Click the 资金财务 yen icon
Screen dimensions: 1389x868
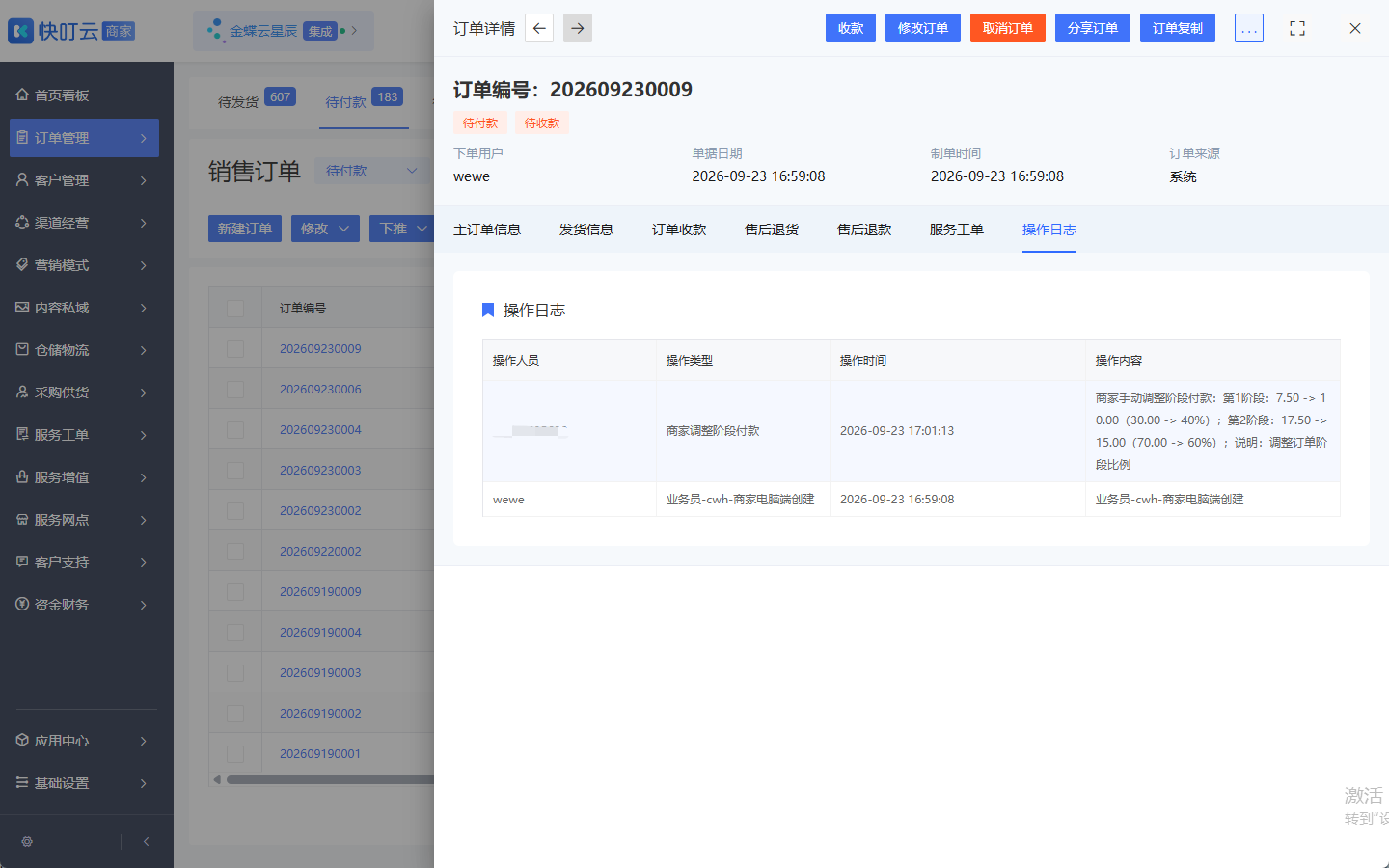click(x=22, y=604)
